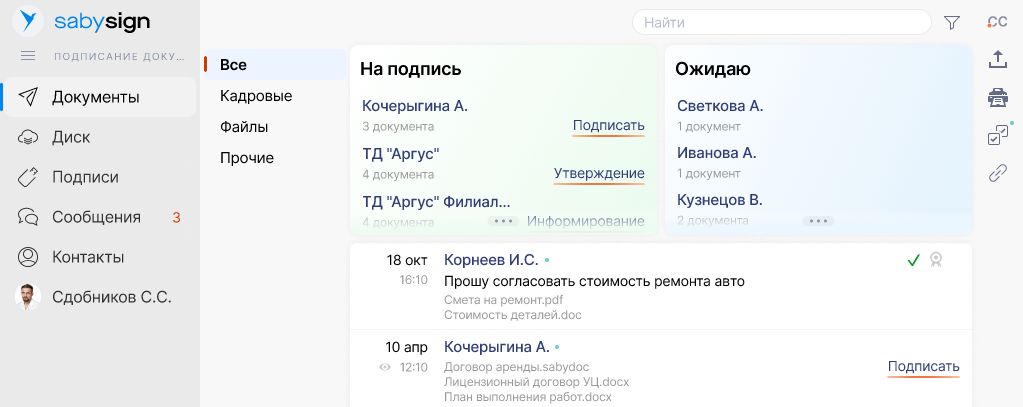Open Диск cloud icon in sidebar

click(29, 137)
